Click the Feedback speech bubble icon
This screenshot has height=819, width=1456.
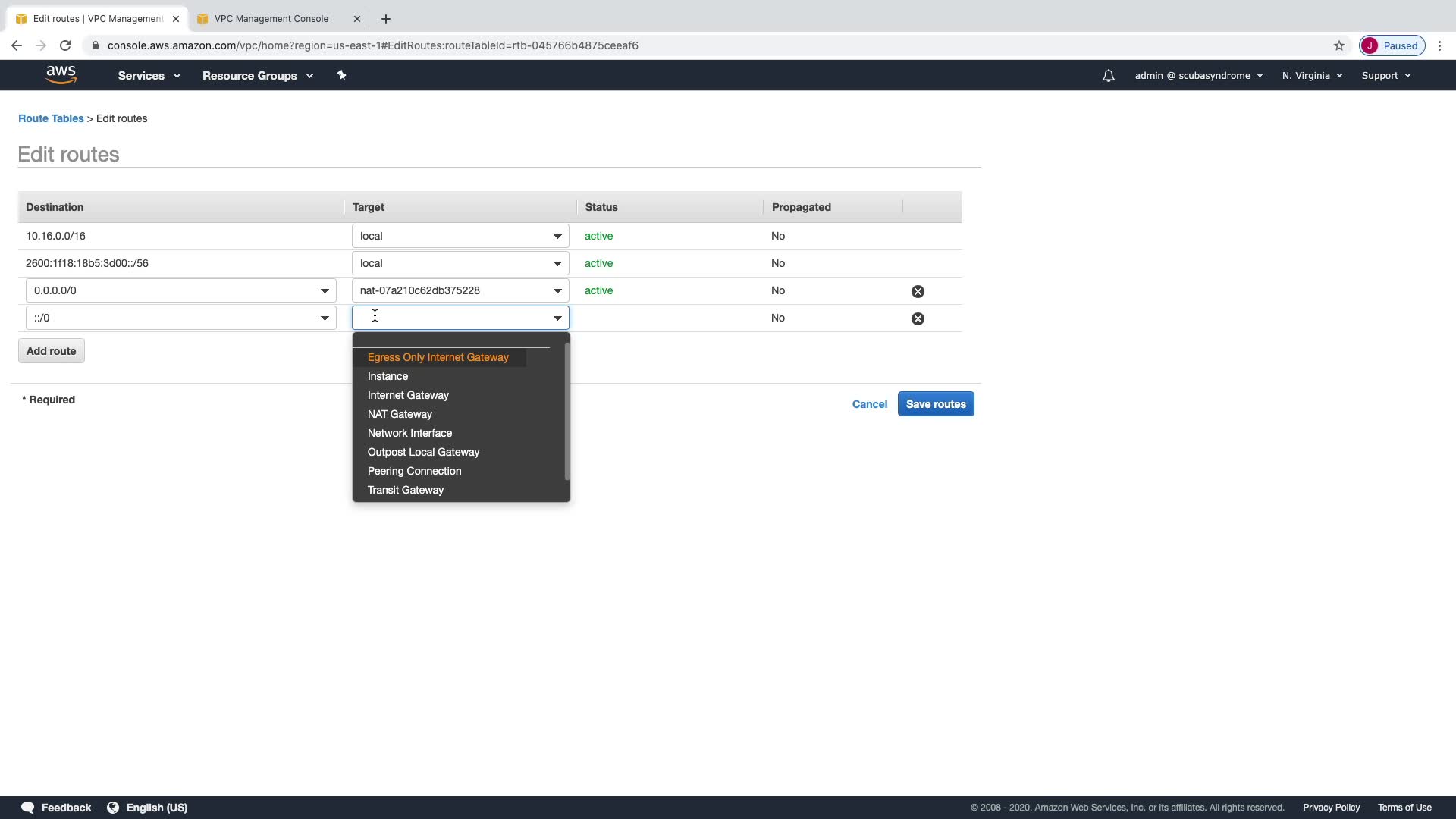[x=28, y=808]
